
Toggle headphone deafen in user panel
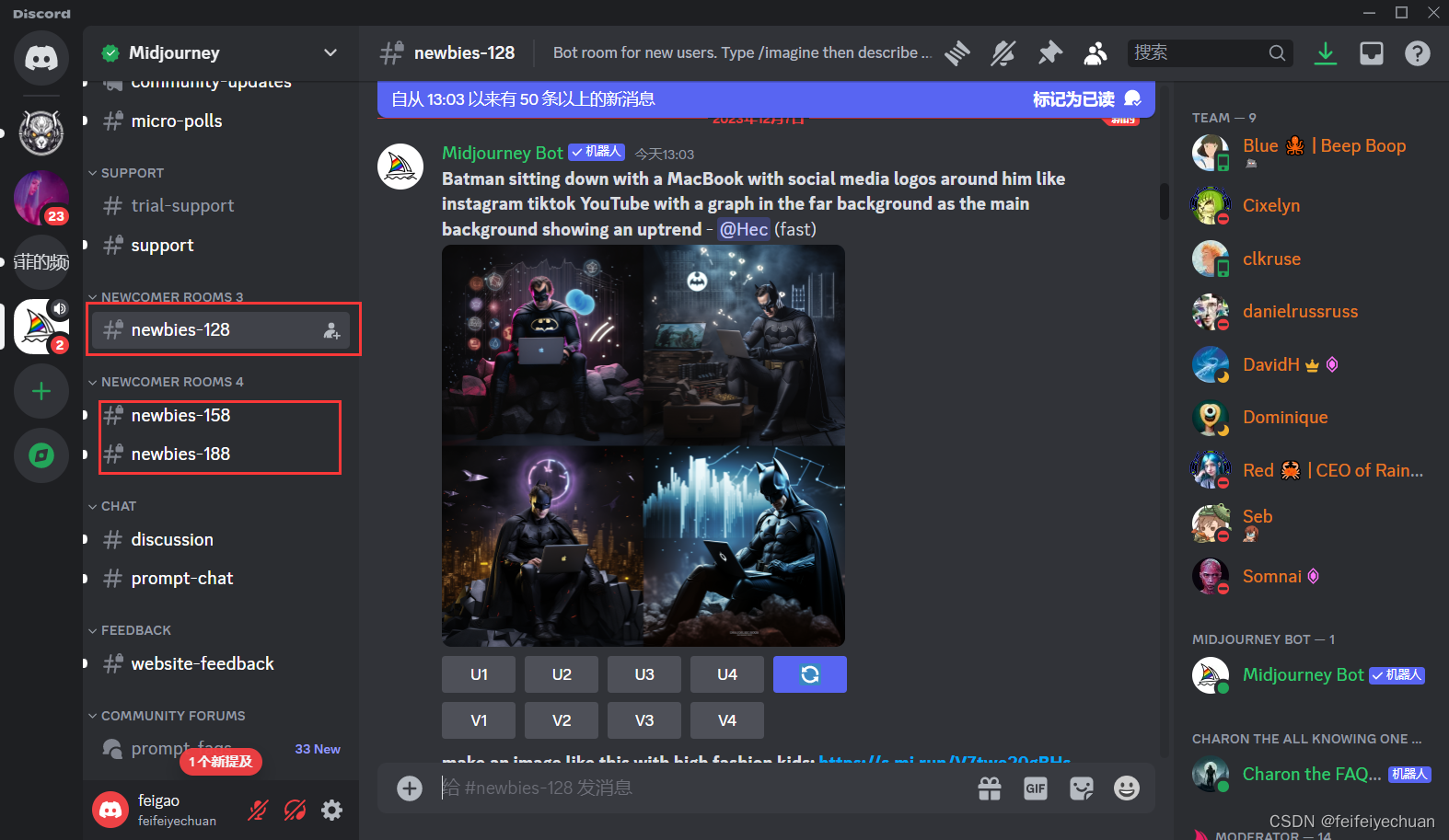coord(295,810)
